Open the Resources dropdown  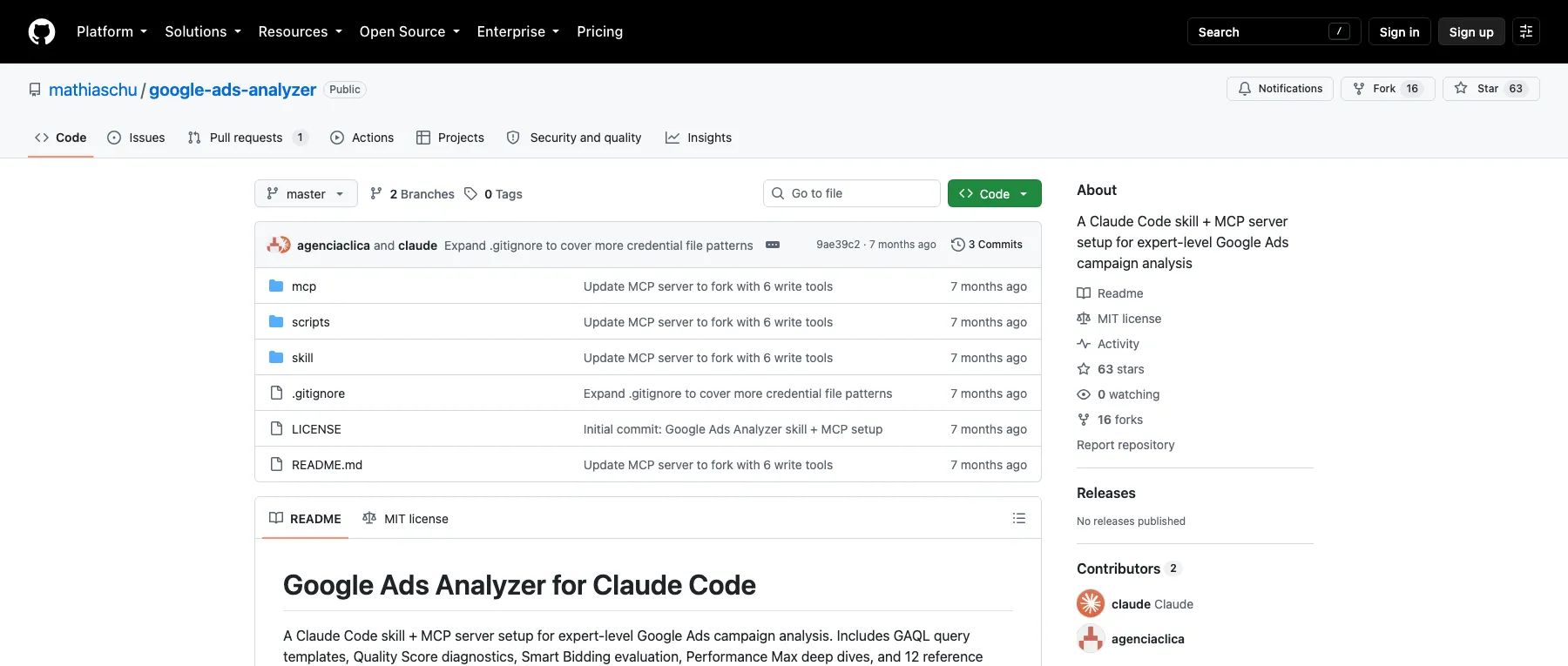pyautogui.click(x=300, y=31)
